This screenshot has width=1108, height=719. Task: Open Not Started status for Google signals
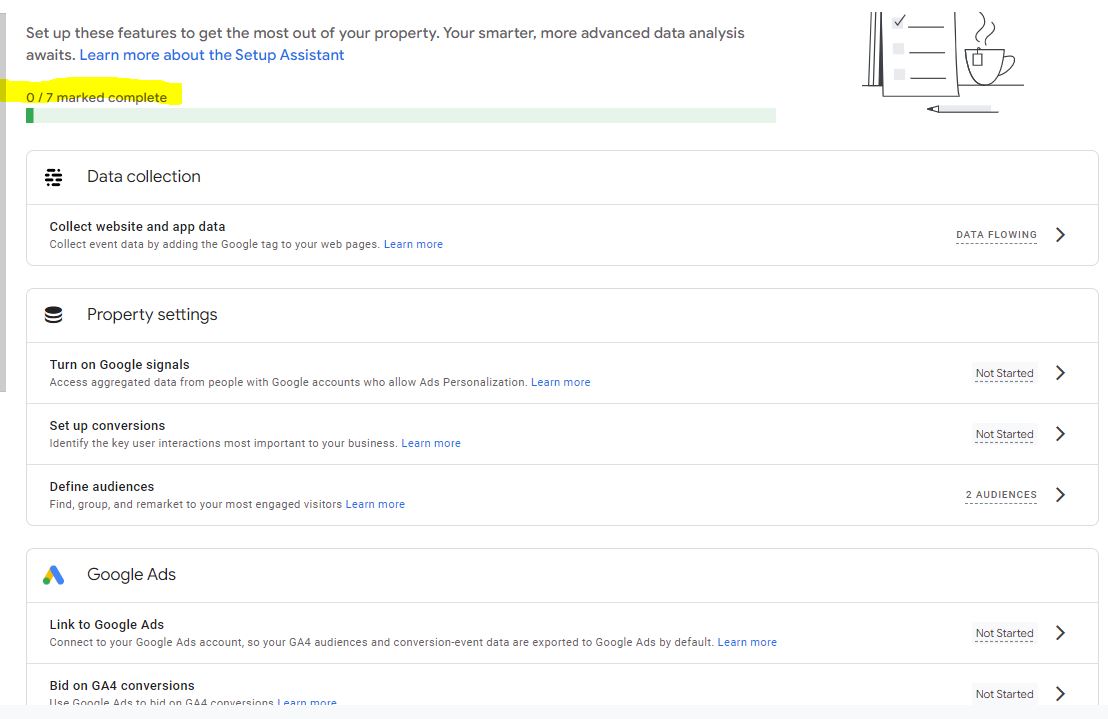(1004, 373)
